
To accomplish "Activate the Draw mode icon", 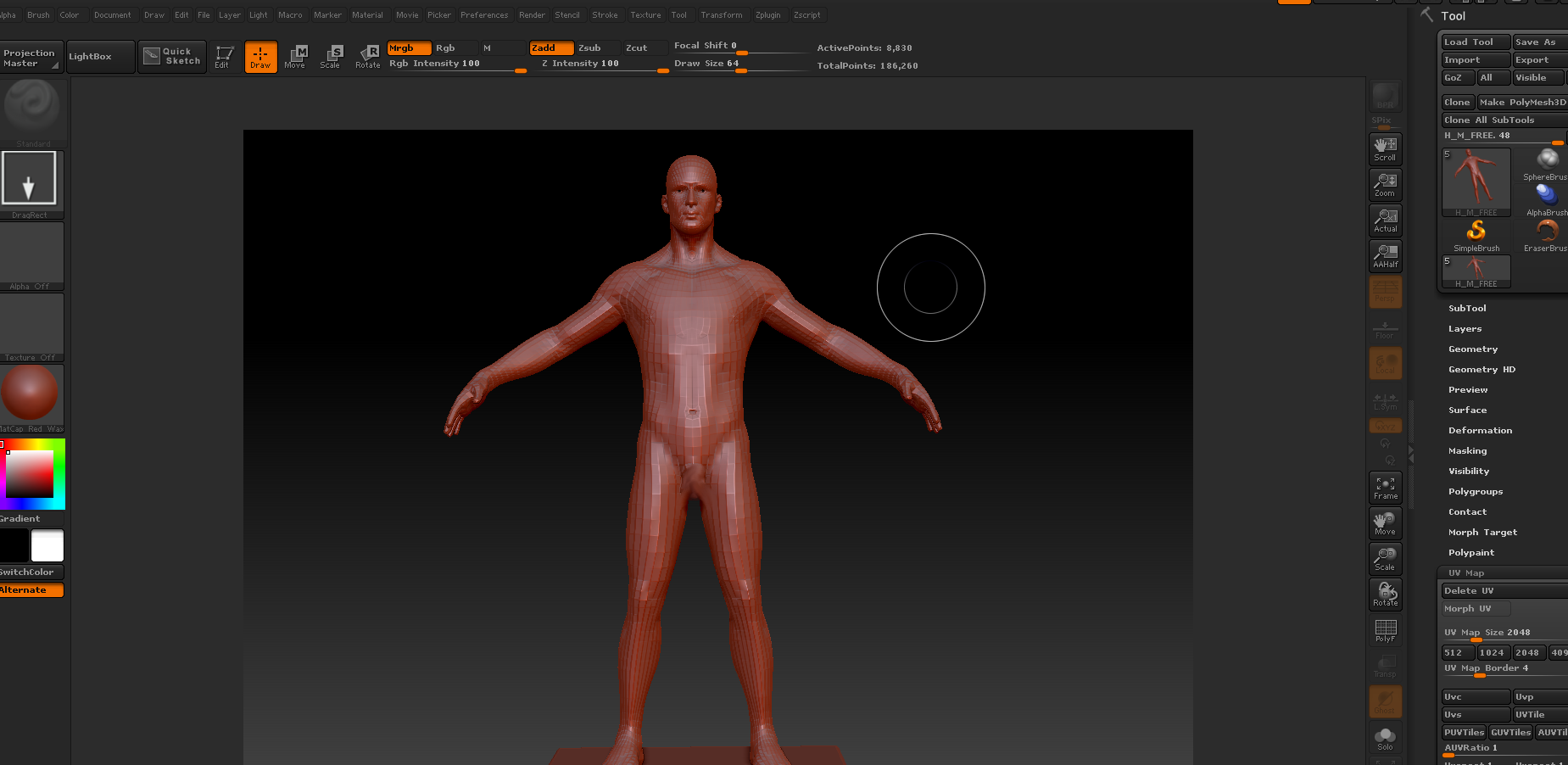I will pyautogui.click(x=260, y=57).
